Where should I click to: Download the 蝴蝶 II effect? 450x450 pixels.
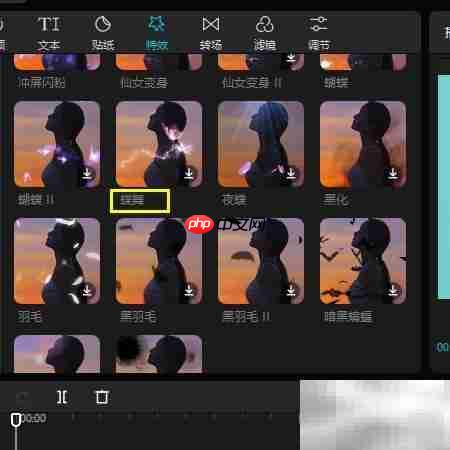(87, 174)
